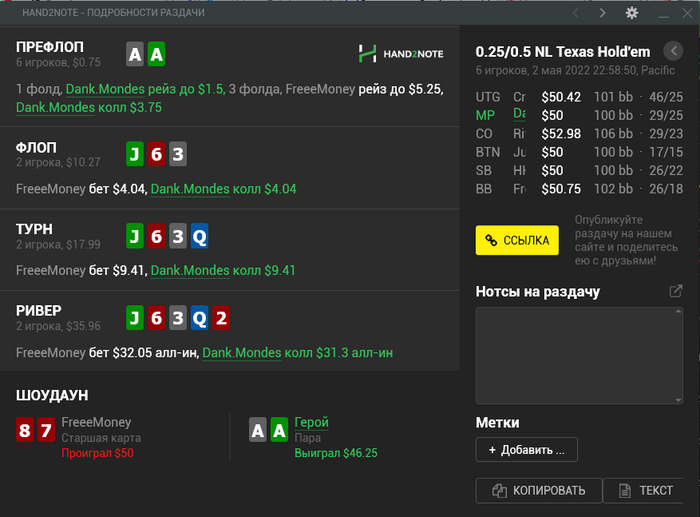700x517 pixels.
Task: Click Dank.Mondes колл $9.41 on turn
Action: (x=223, y=271)
